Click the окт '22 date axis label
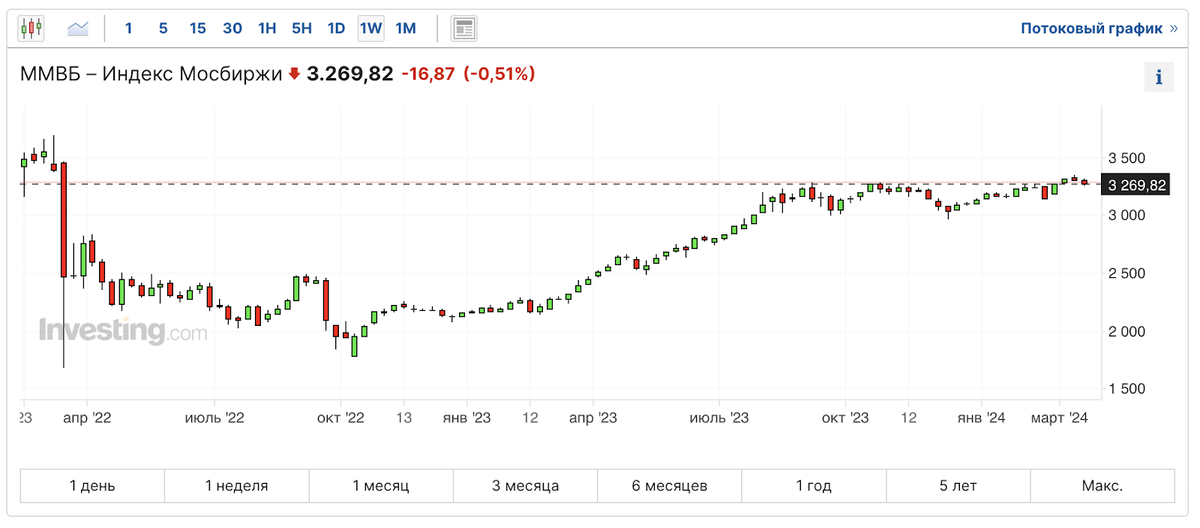Image resolution: width=1200 pixels, height=528 pixels. pyautogui.click(x=342, y=417)
